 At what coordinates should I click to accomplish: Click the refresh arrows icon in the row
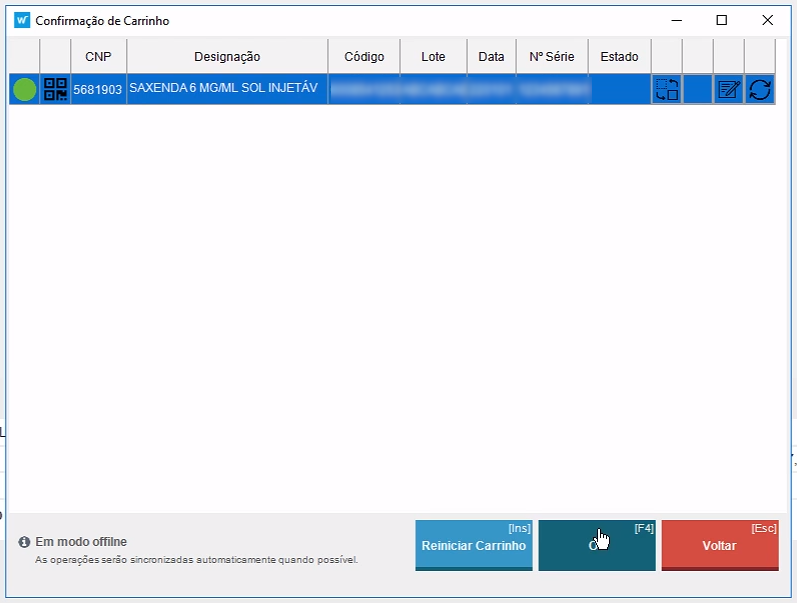click(759, 89)
